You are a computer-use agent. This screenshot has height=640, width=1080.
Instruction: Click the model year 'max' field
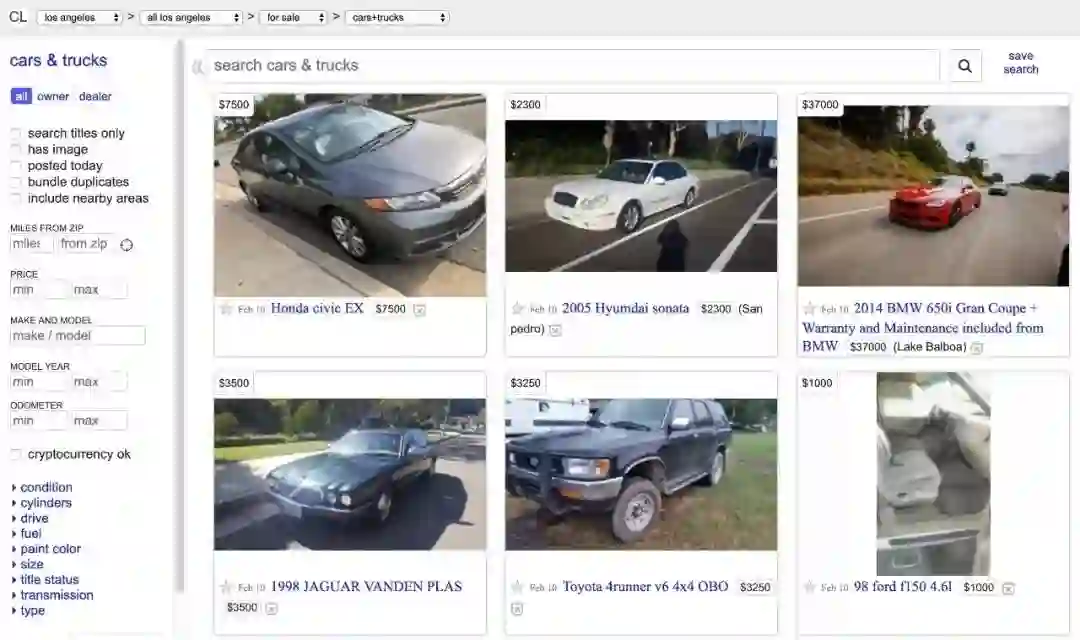[x=99, y=382]
